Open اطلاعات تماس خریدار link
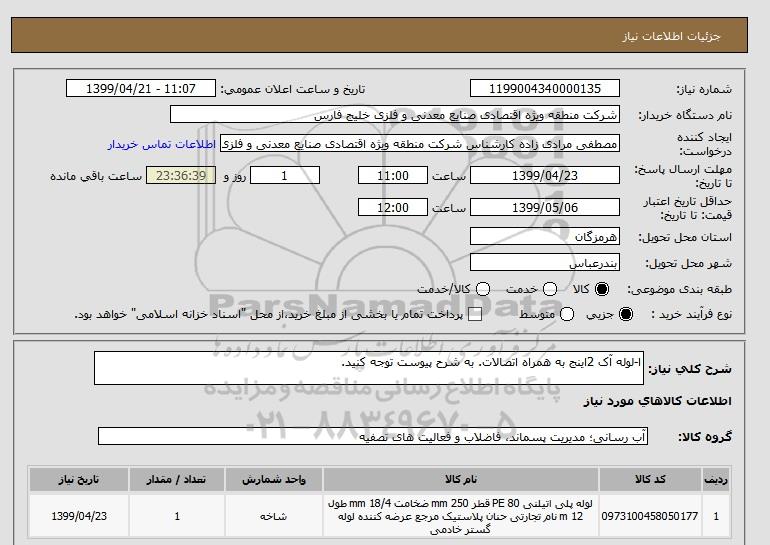 (x=162, y=145)
